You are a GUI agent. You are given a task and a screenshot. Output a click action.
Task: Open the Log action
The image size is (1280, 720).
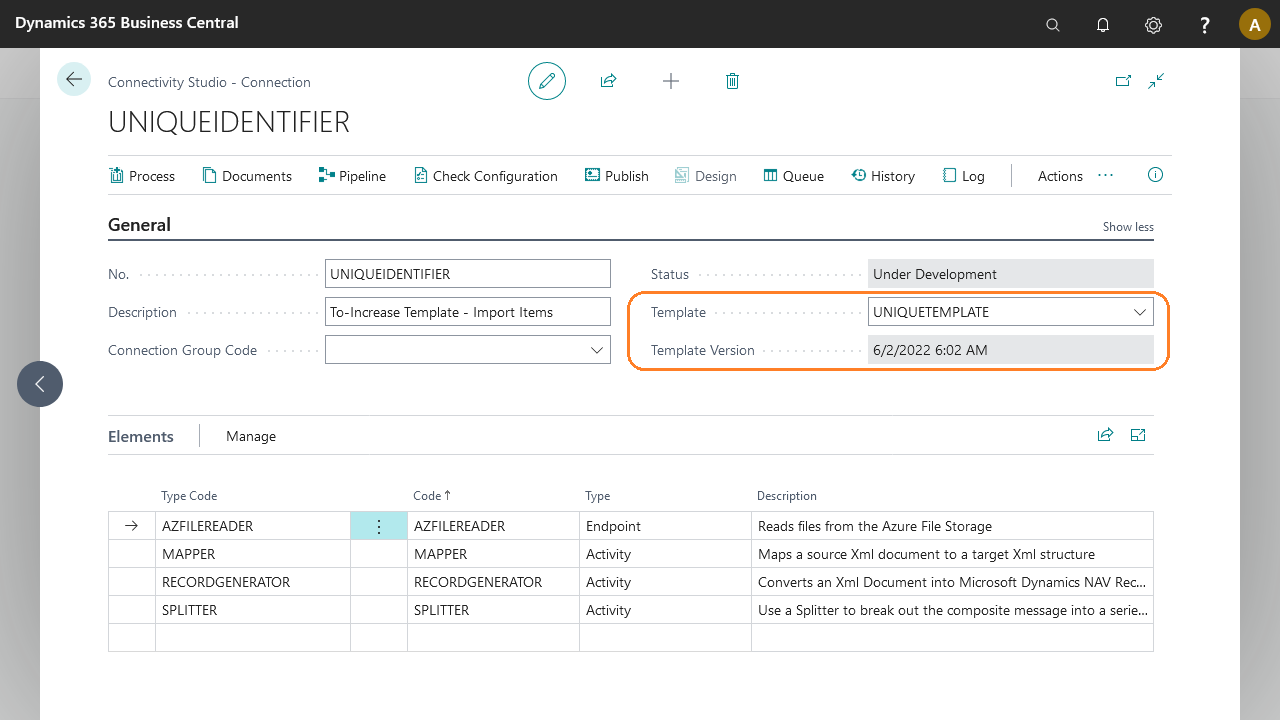(964, 176)
